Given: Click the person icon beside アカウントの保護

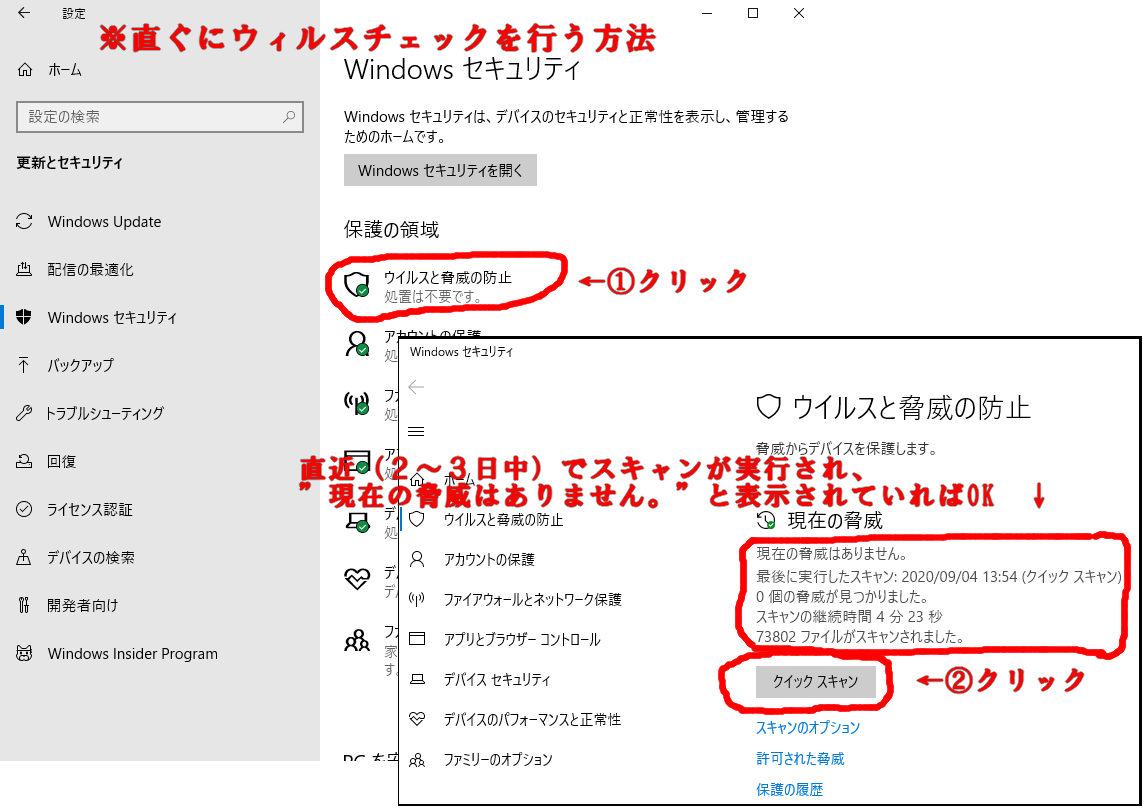Looking at the screenshot, I should (x=417, y=560).
